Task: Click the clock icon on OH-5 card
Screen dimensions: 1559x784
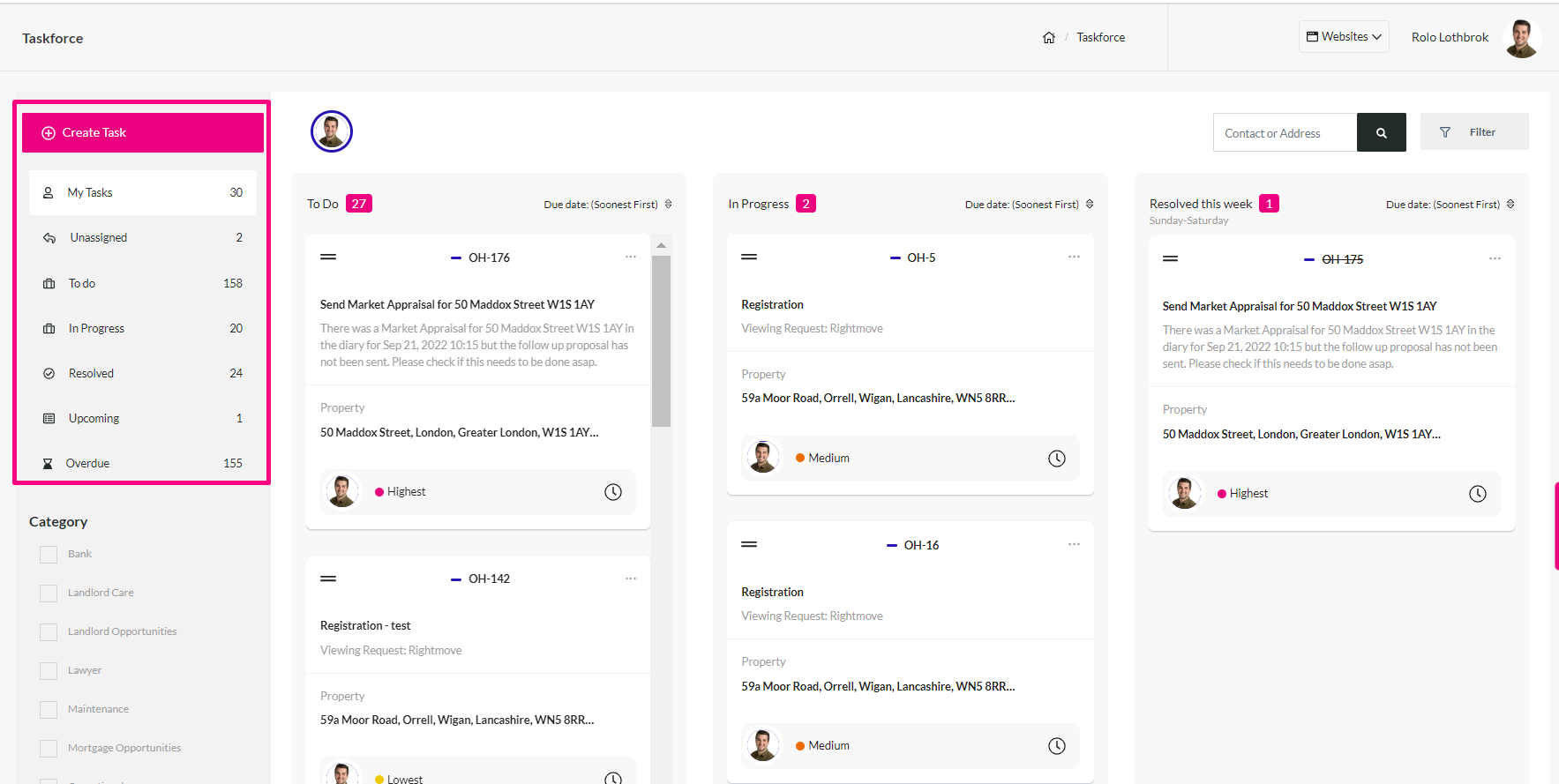Action: click(1057, 459)
